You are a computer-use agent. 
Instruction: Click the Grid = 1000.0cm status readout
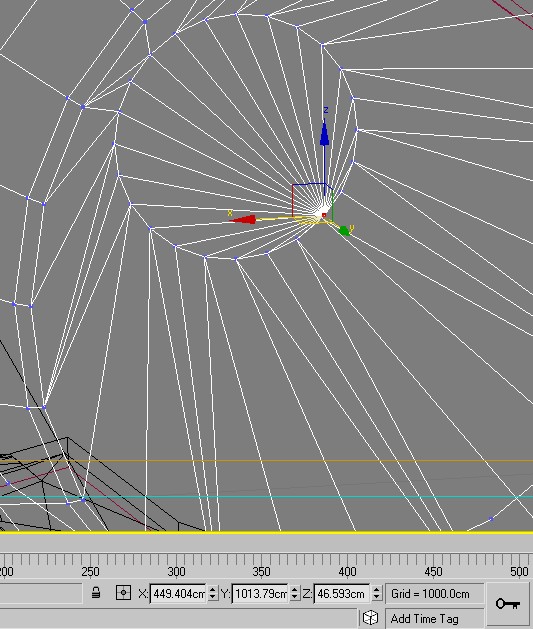click(434, 594)
